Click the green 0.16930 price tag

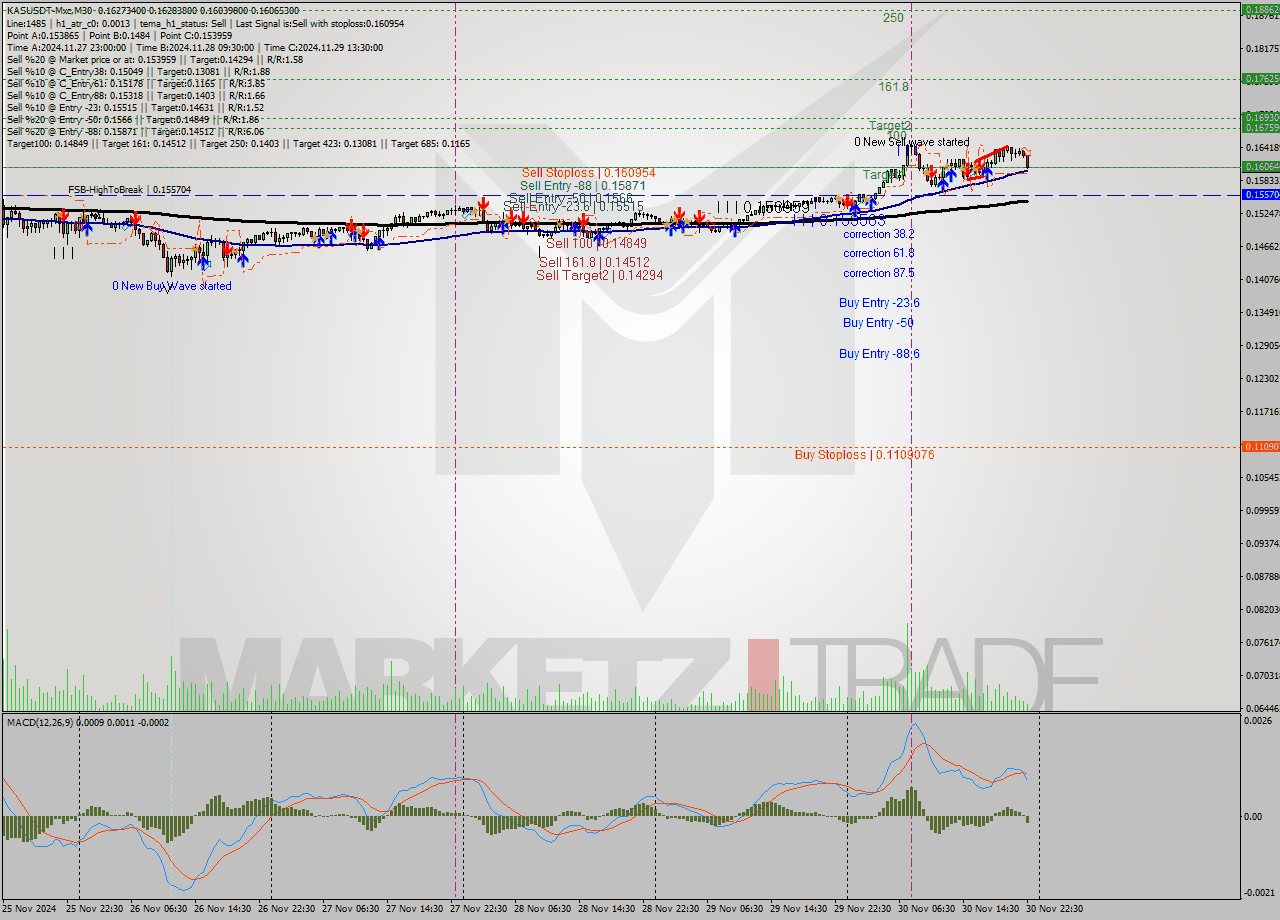tap(1260, 117)
